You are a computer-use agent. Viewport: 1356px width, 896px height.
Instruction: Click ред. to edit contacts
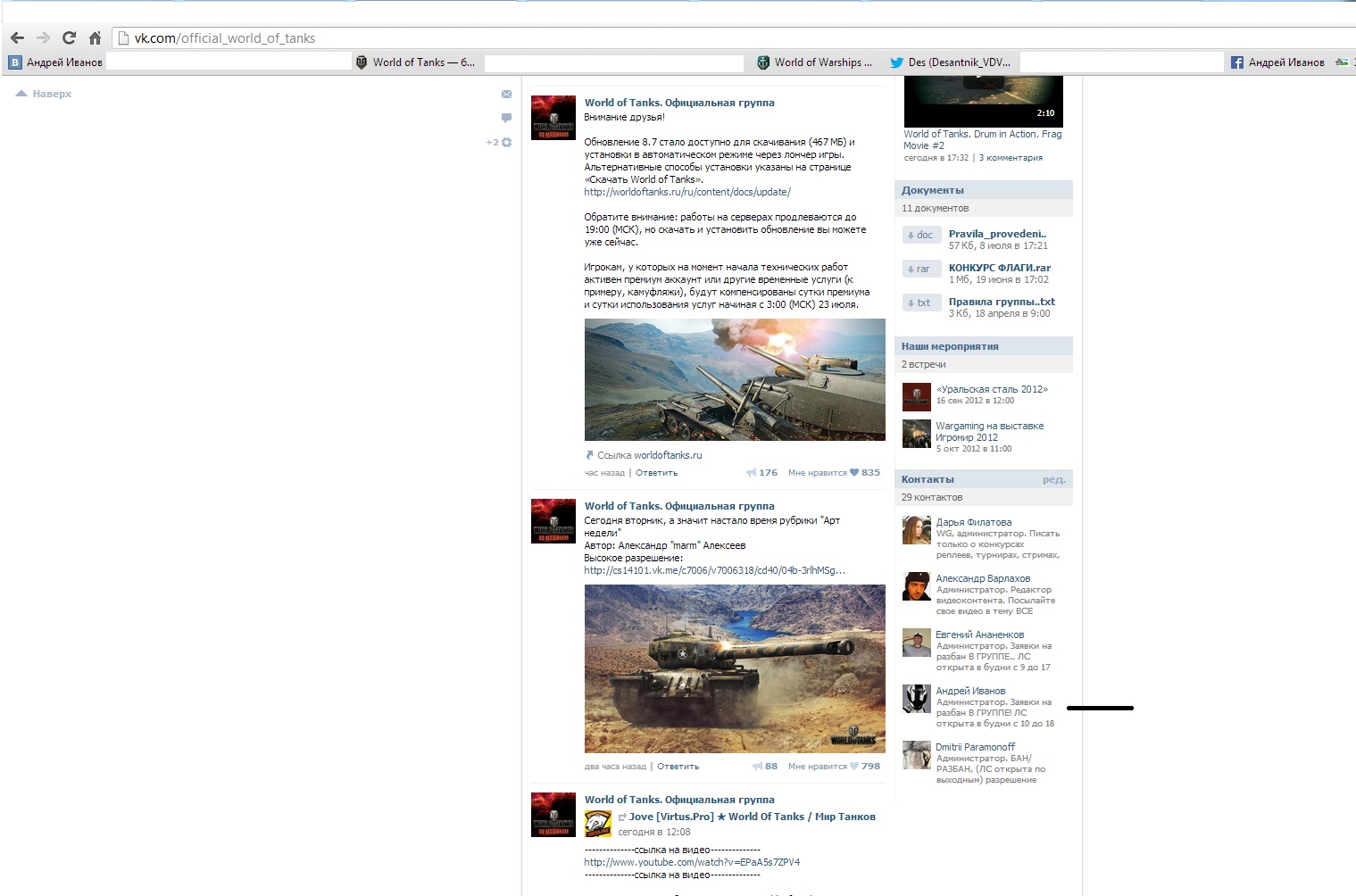(1054, 479)
